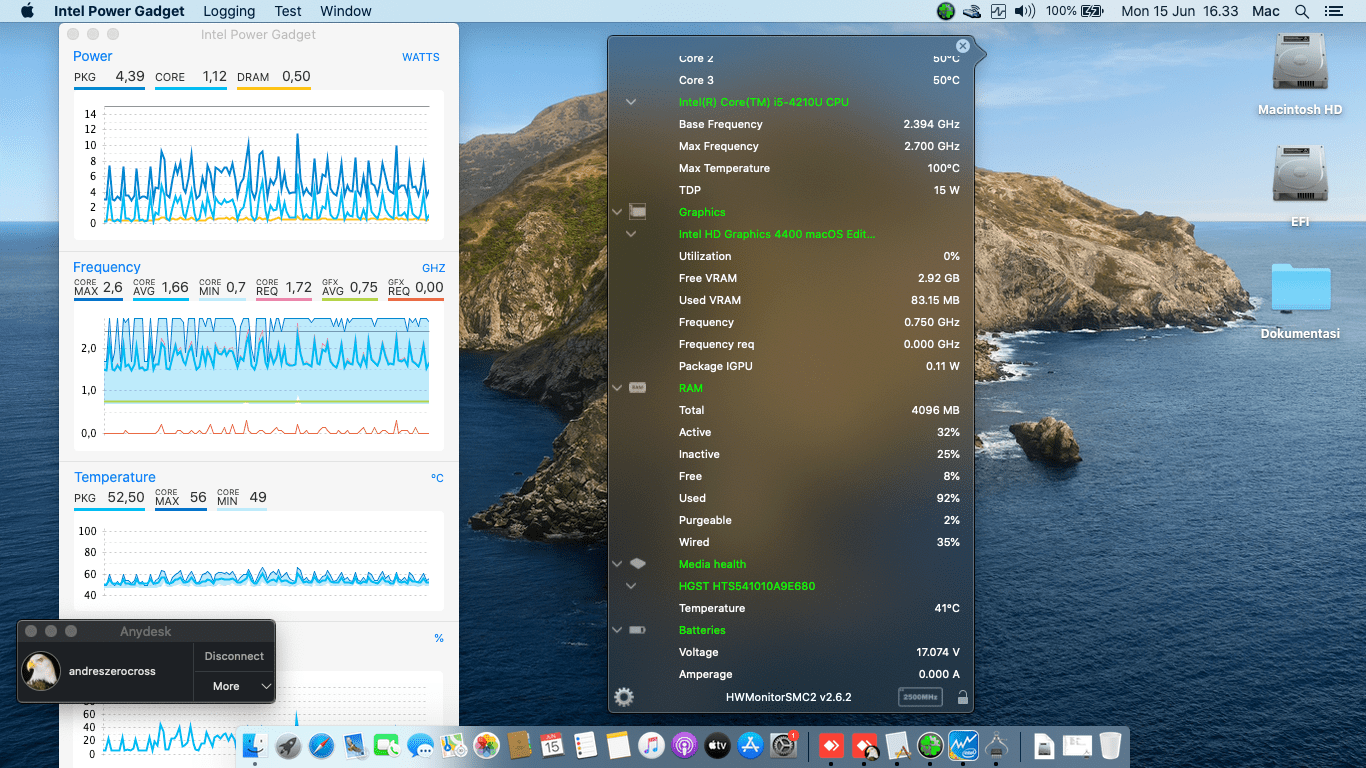
Task: Click the Media health drive icon
Action: [637, 564]
